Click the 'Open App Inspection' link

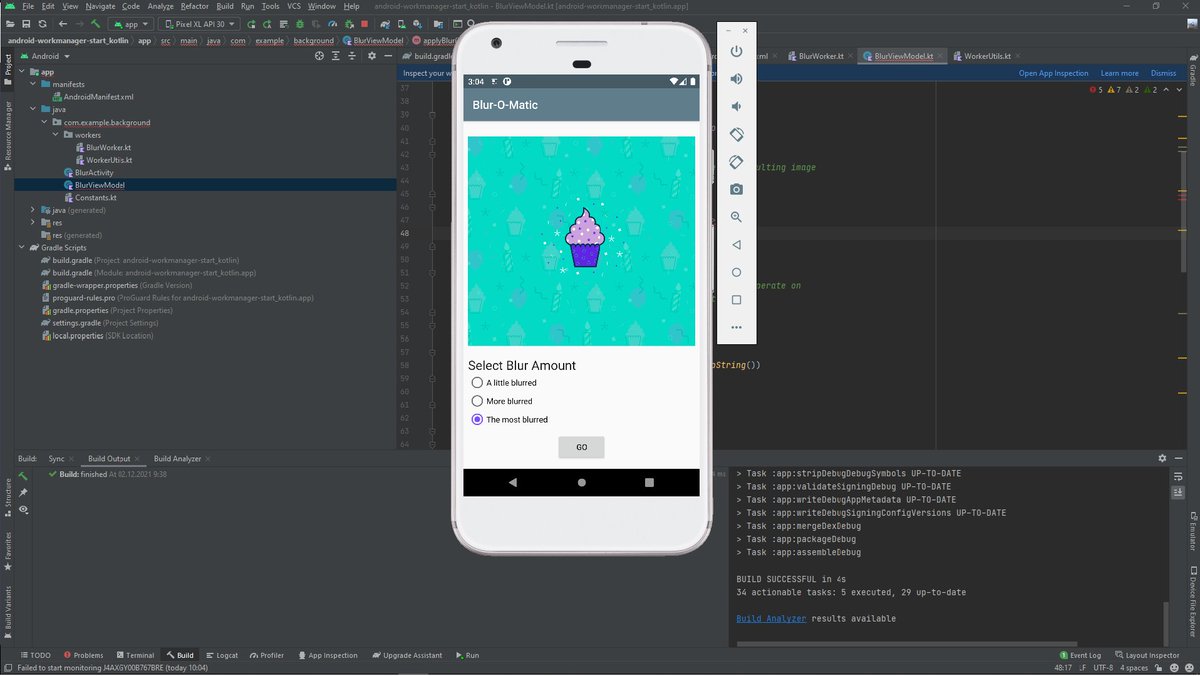coord(1053,73)
